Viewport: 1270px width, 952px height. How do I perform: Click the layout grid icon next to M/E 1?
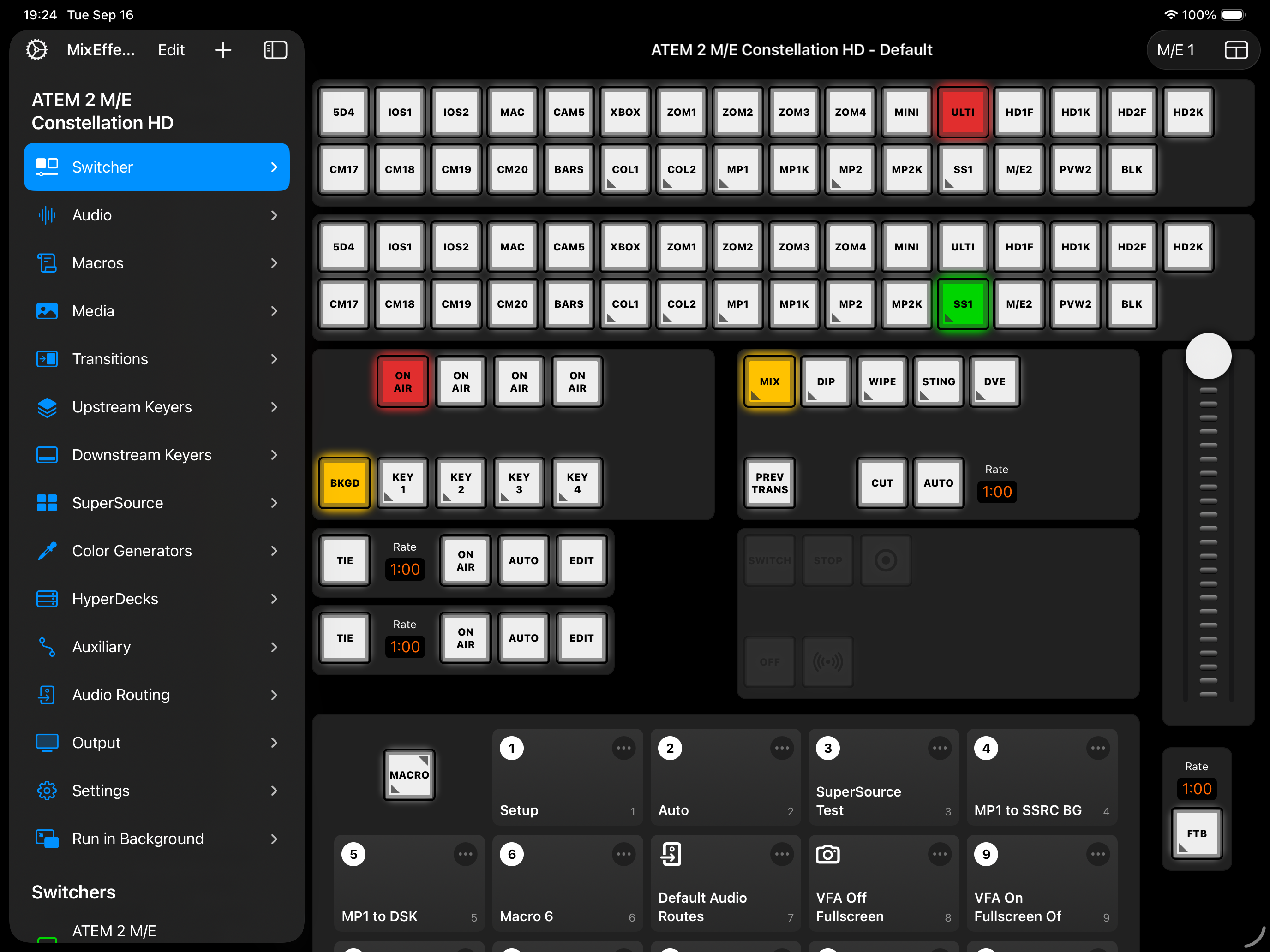1235,50
